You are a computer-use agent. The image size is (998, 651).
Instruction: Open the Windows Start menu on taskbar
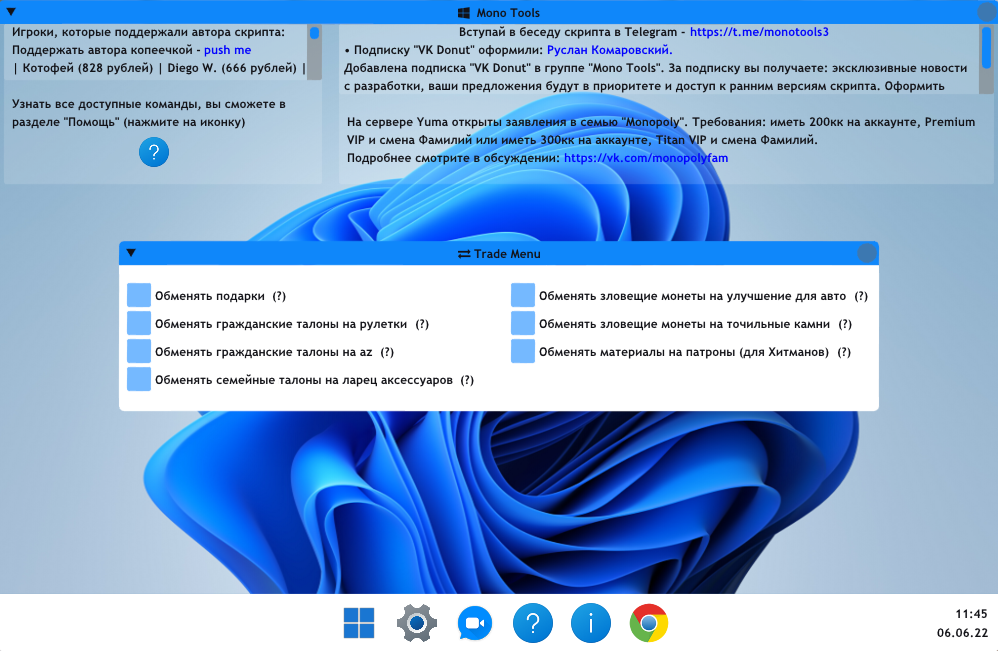tap(359, 622)
